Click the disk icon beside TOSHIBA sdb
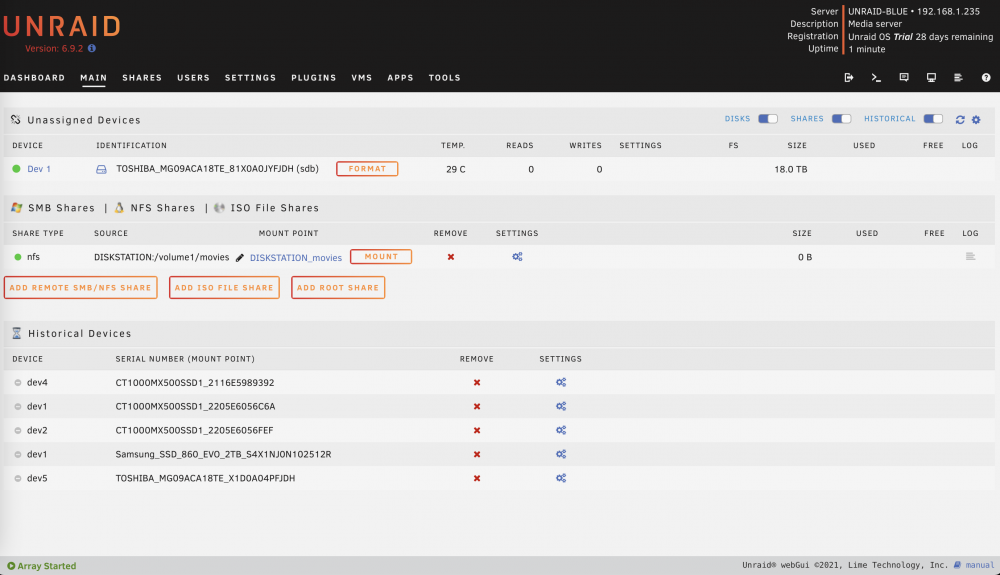1000x575 pixels. pos(101,169)
